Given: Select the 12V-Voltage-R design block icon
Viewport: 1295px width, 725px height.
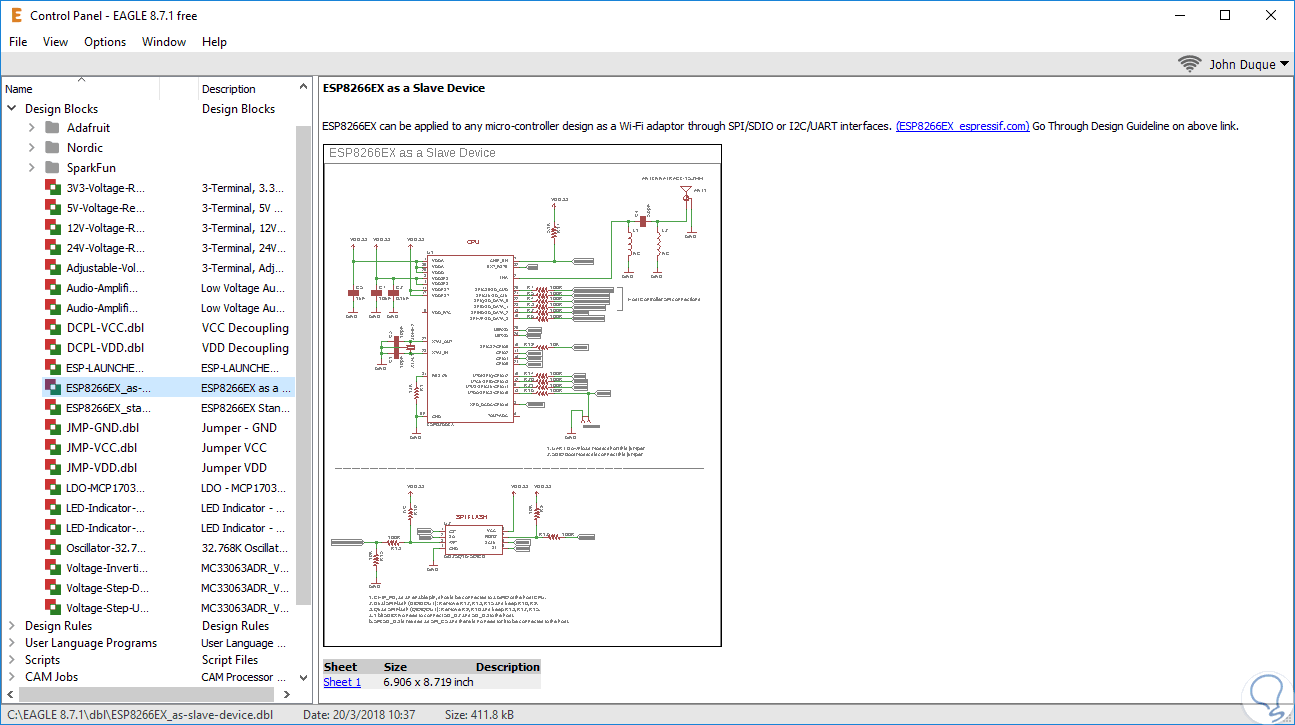Looking at the screenshot, I should point(53,228).
